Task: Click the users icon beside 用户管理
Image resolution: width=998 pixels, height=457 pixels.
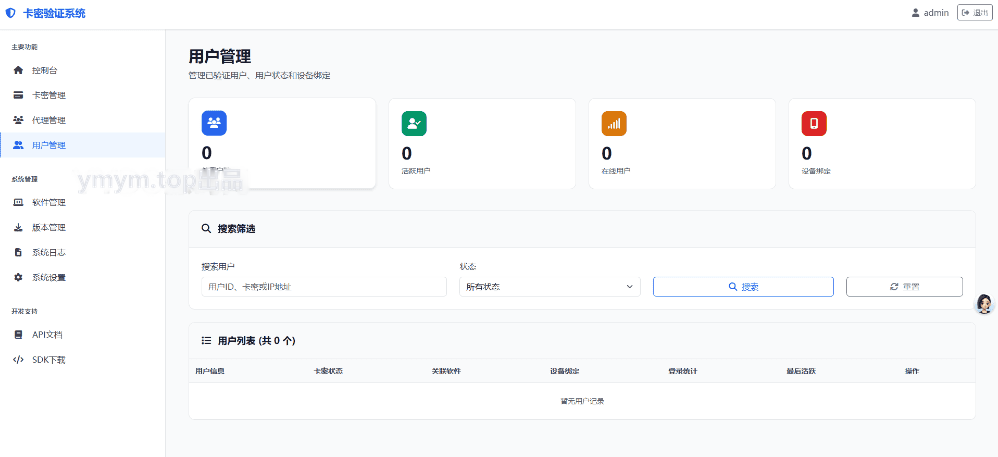Action: (x=18, y=145)
